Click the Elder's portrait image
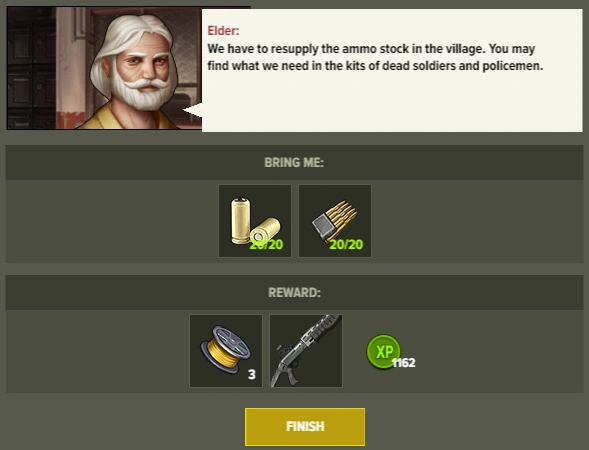589x450 pixels. click(104, 68)
